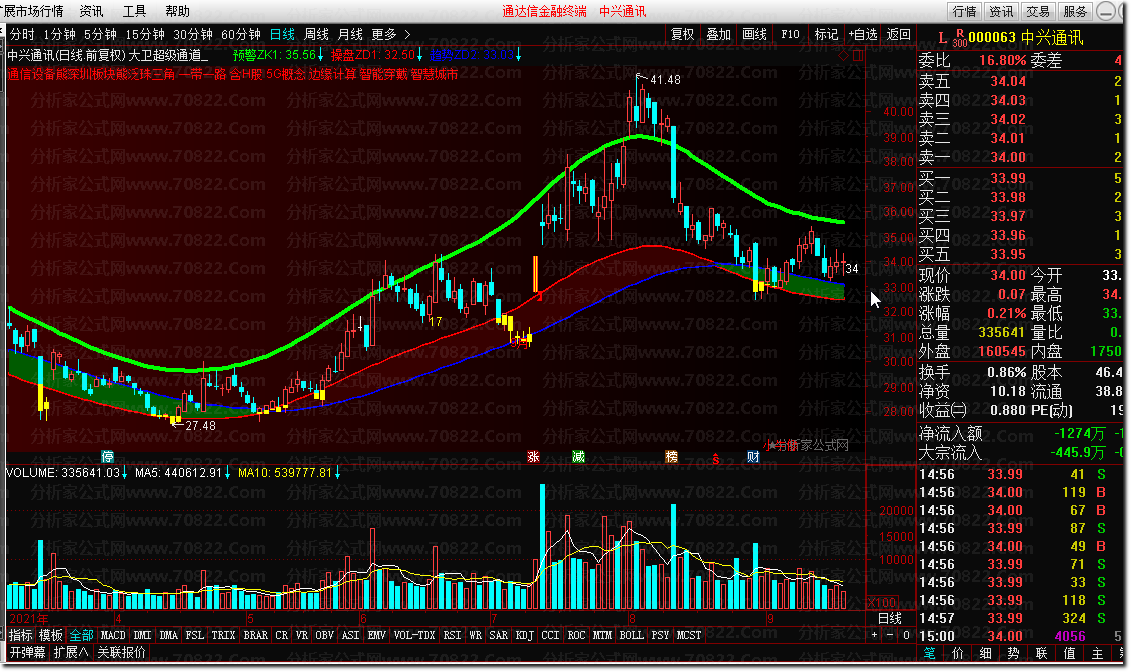The width and height of the screenshot is (1132, 672).
Task: Click the '标记' mark button
Action: point(827,34)
